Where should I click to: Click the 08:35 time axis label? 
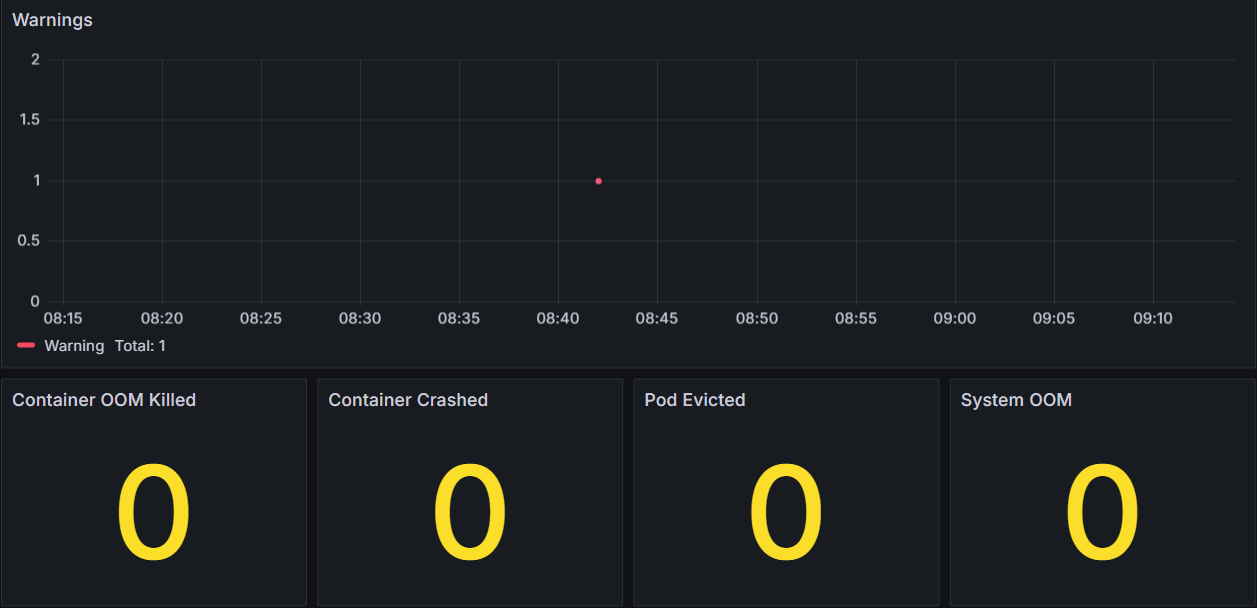tap(459, 319)
